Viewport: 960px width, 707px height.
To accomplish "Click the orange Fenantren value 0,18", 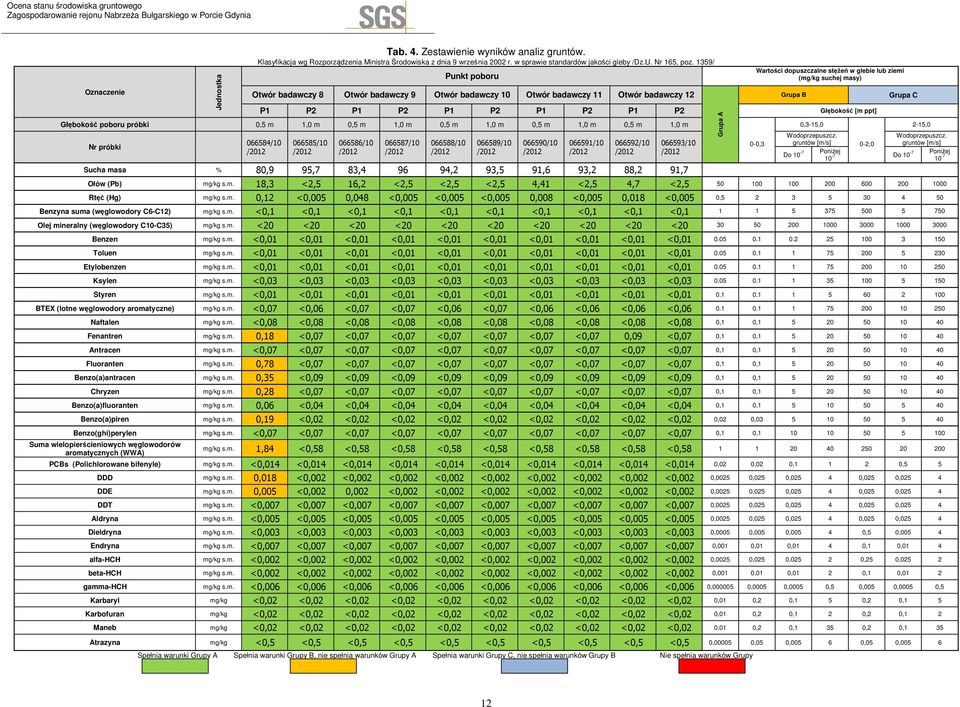I will coord(264,336).
